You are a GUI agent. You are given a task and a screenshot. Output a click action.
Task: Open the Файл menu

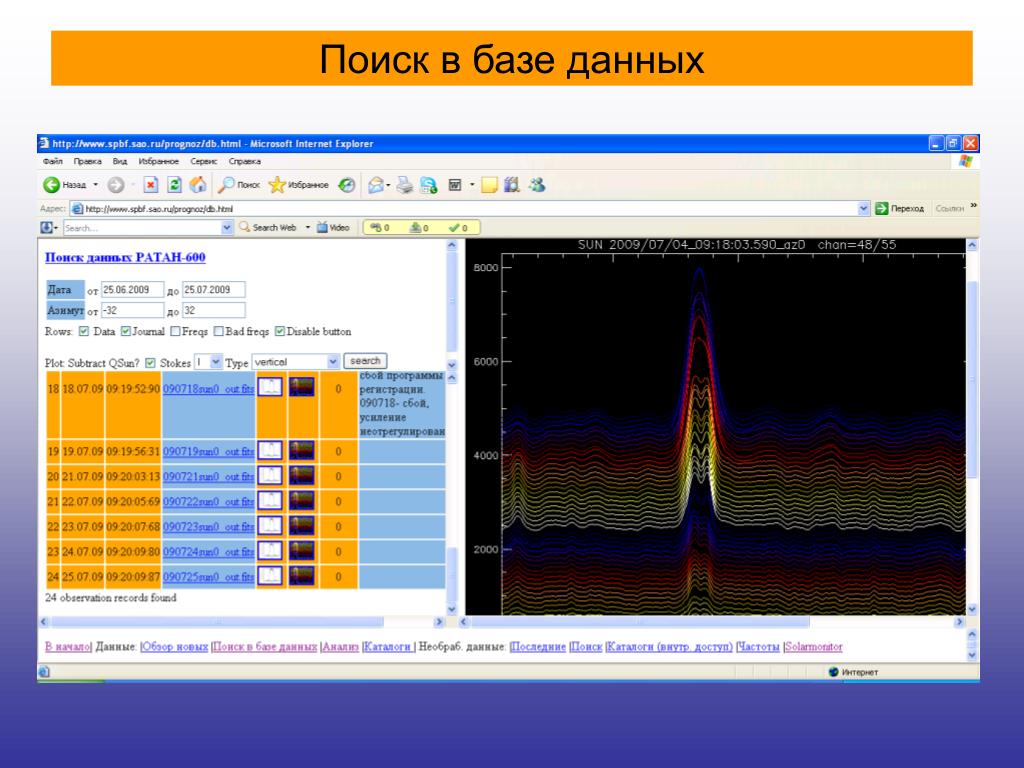pos(53,161)
